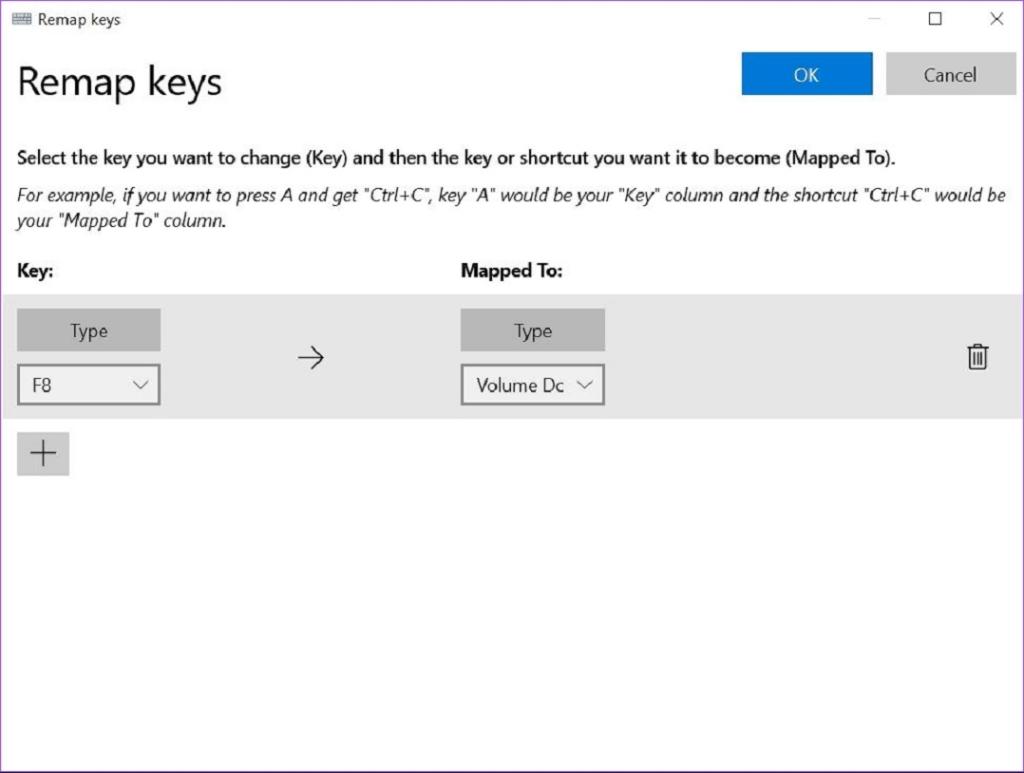Click Type button under Key column
Screen dimensions: 1024x773
click(x=89, y=330)
